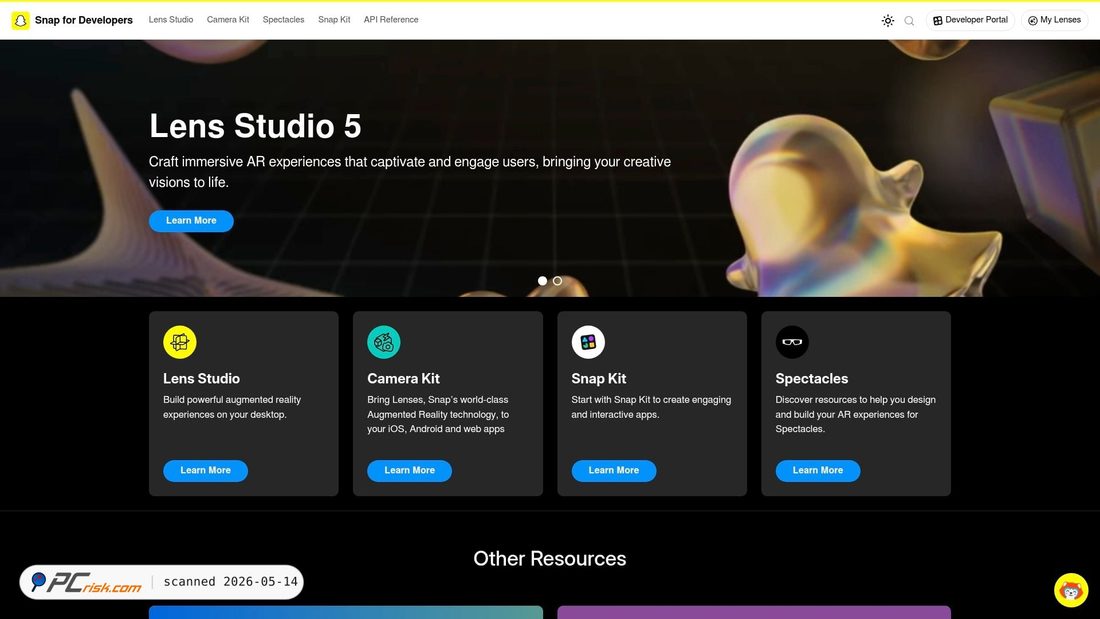Screen dimensions: 1100x619
Task: Click the Camera Kit teal card icon
Action: 384,342
